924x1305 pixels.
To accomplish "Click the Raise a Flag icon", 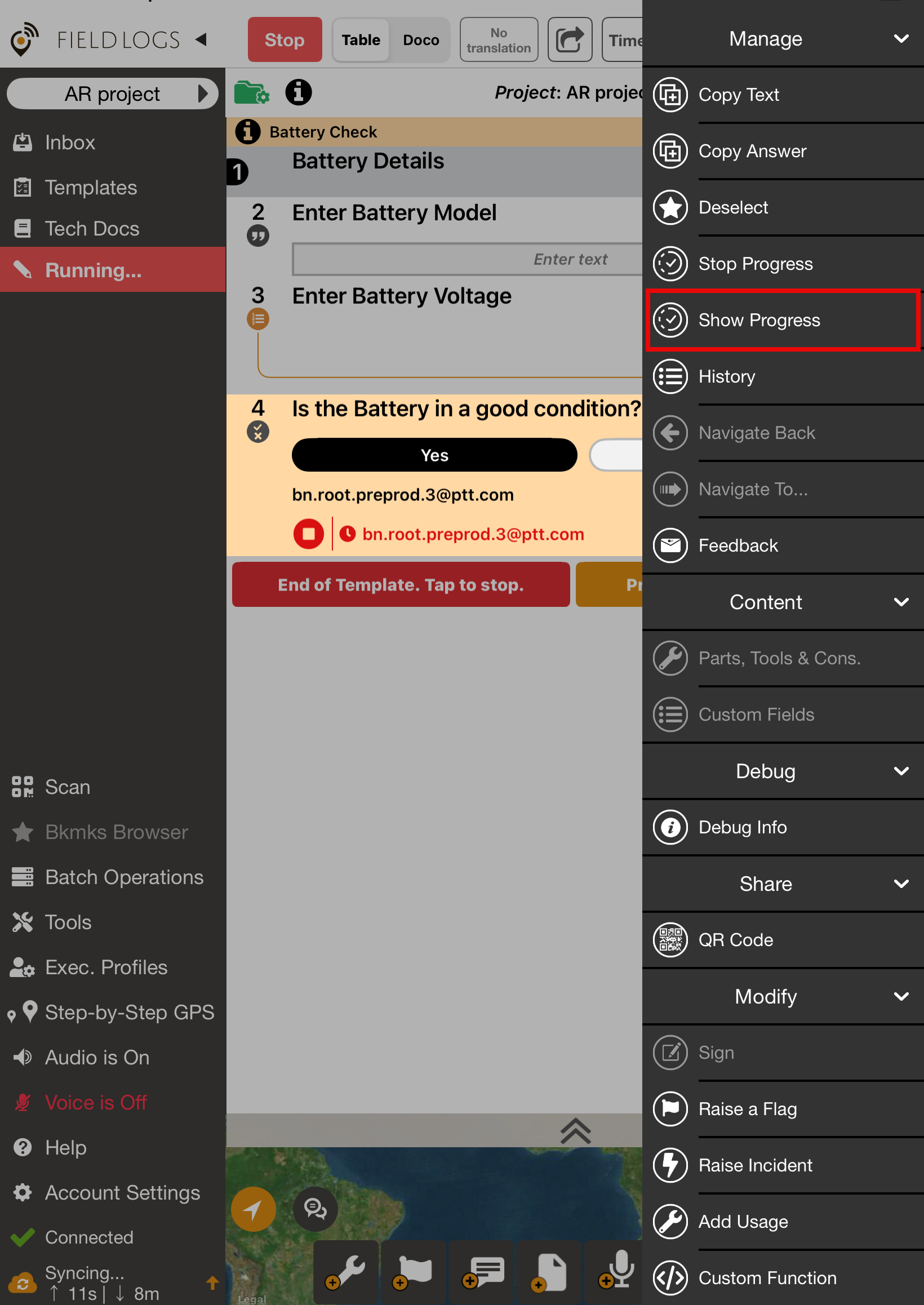I will tap(670, 1109).
